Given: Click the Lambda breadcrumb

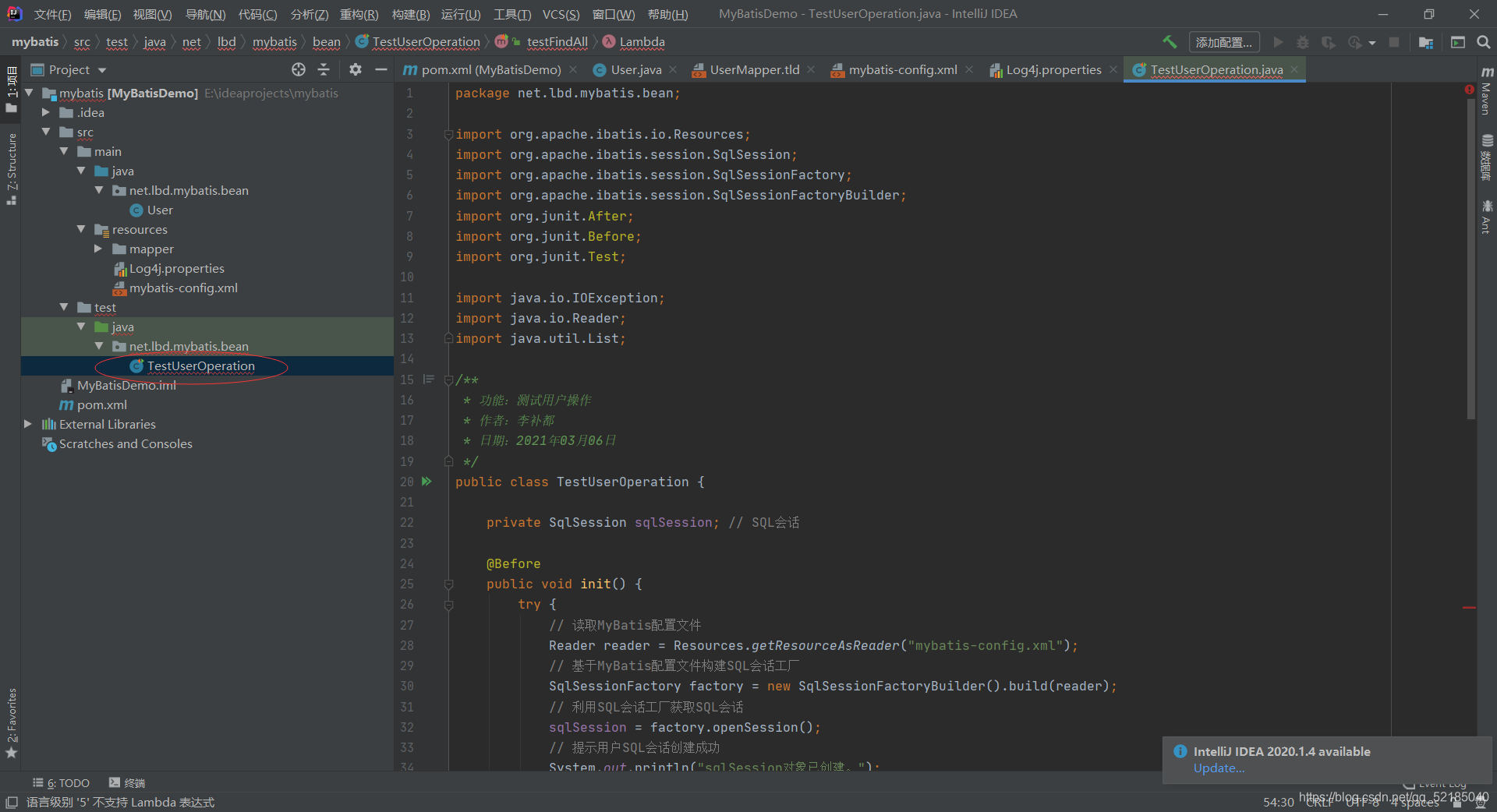Looking at the screenshot, I should click(642, 42).
